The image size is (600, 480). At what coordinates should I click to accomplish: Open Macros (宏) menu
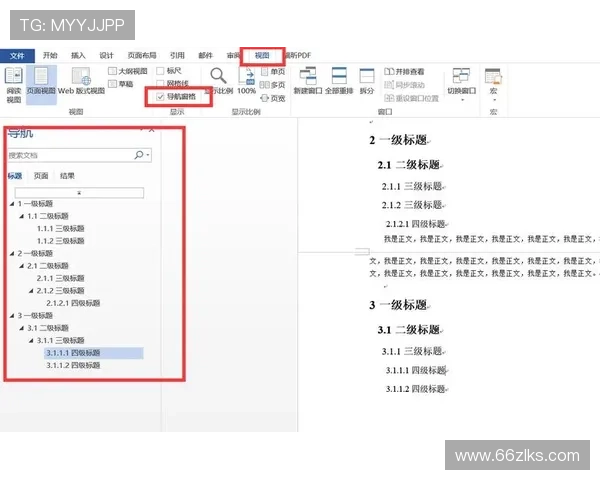pyautogui.click(x=493, y=84)
